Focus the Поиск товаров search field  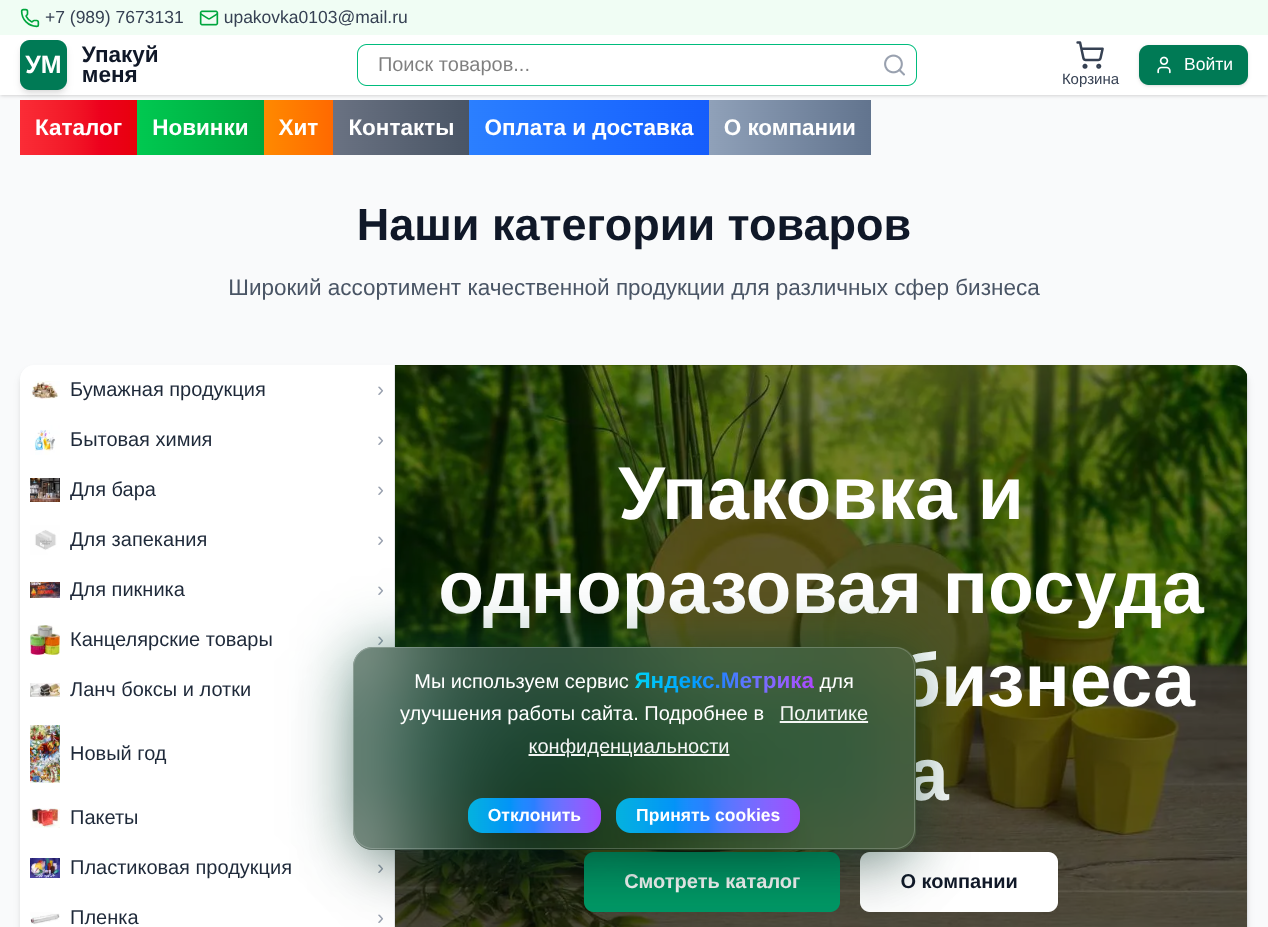(637, 65)
